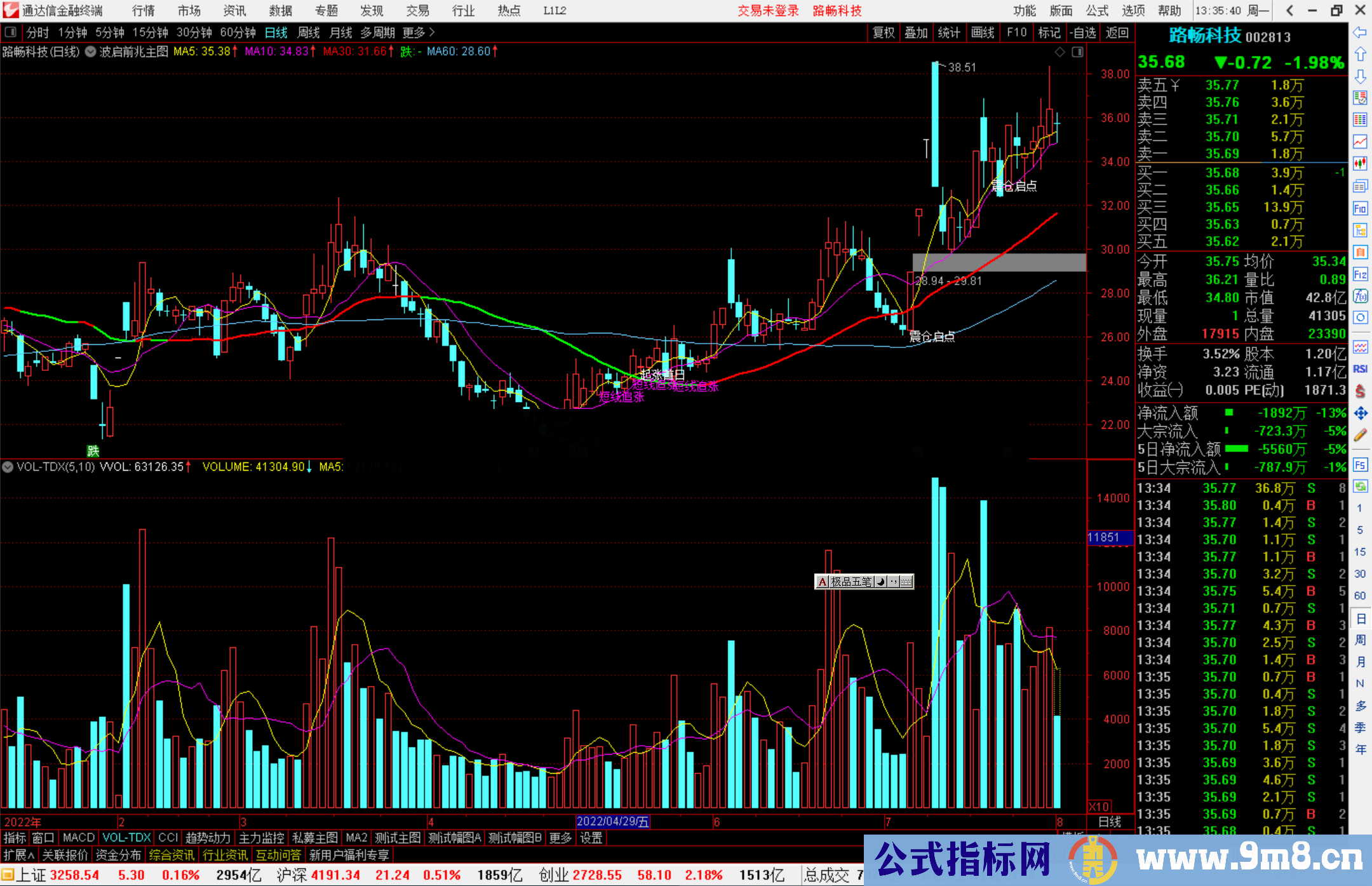Viewport: 1372px width, 886px height.
Task: Click the F12 sidebar icon
Action: pyautogui.click(x=1360, y=274)
